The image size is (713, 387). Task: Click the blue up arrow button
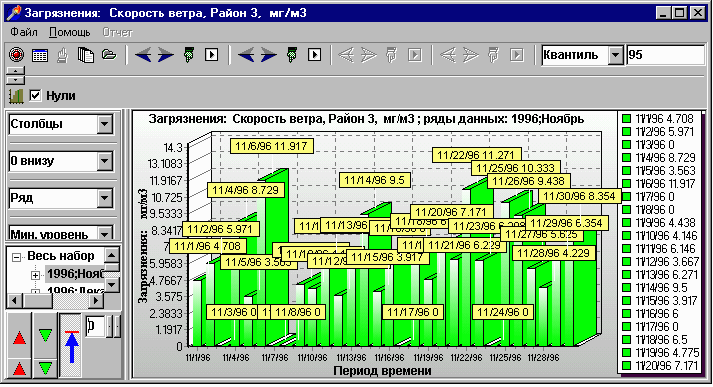[x=71, y=346]
